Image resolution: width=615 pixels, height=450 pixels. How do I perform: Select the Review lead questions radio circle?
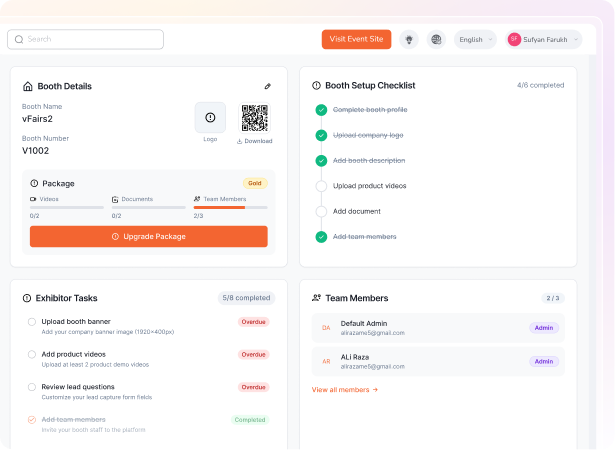point(32,387)
